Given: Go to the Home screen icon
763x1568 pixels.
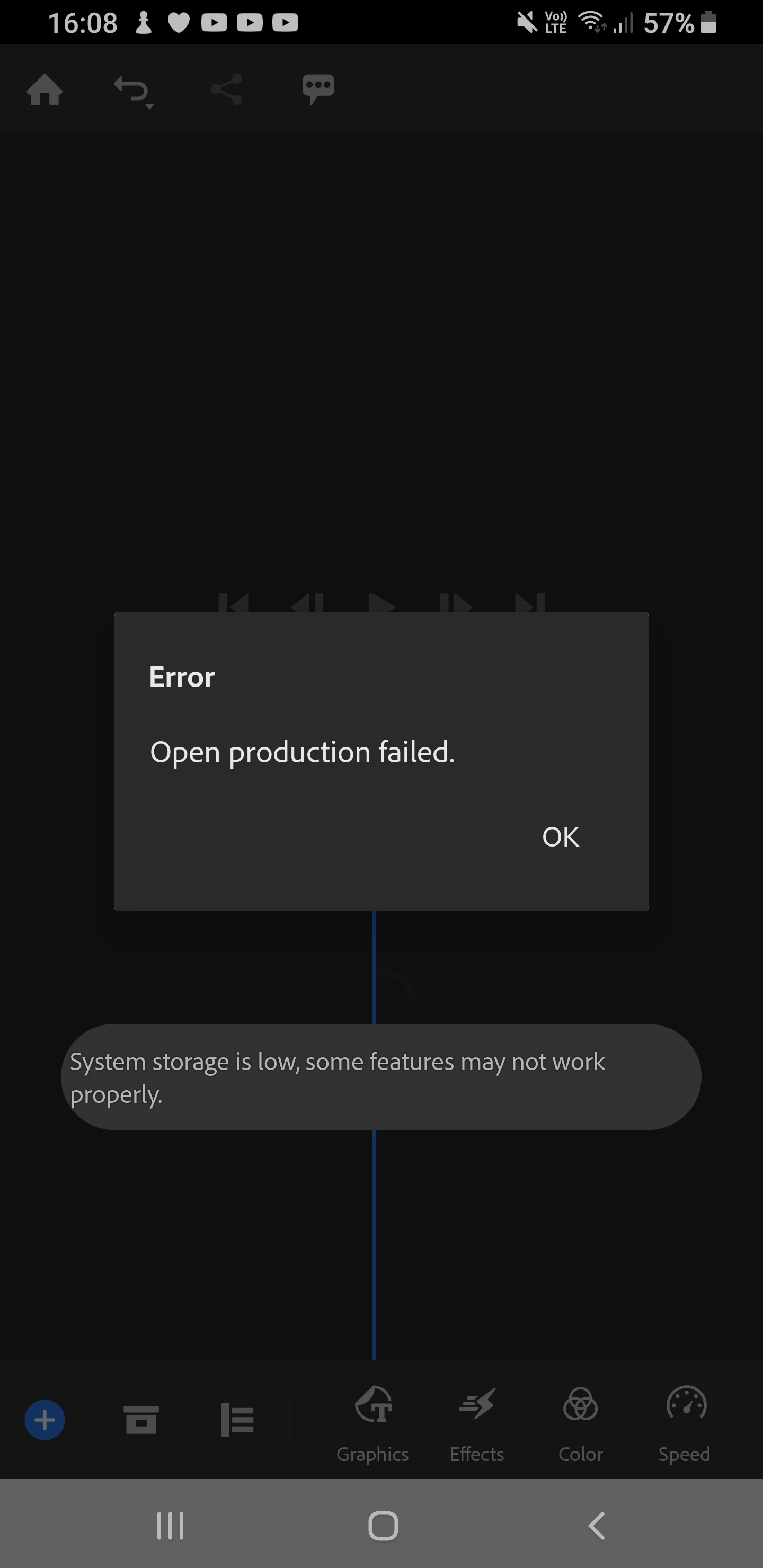Looking at the screenshot, I should (x=45, y=90).
